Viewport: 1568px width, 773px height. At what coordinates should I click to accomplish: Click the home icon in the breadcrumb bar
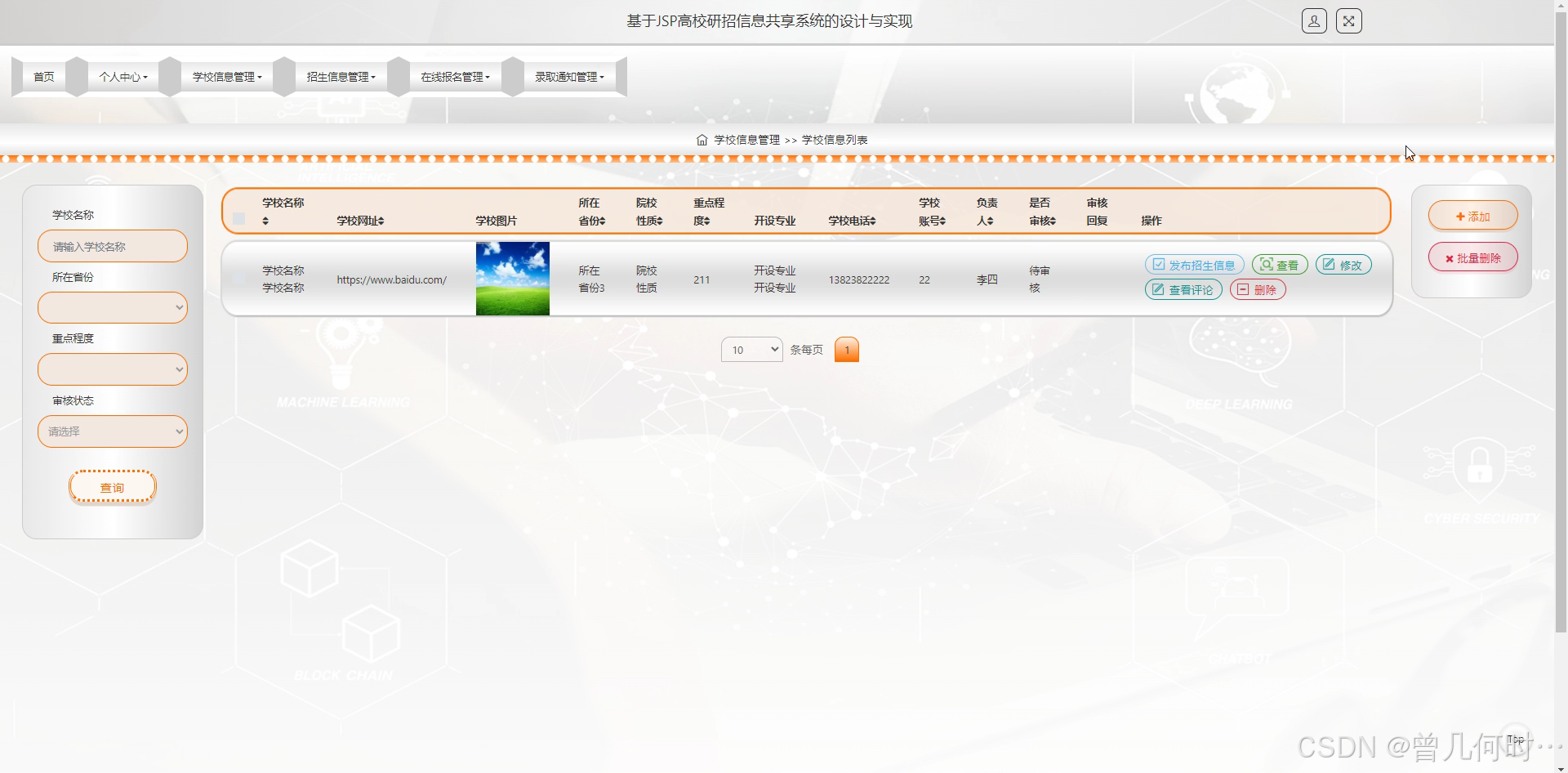(x=702, y=140)
